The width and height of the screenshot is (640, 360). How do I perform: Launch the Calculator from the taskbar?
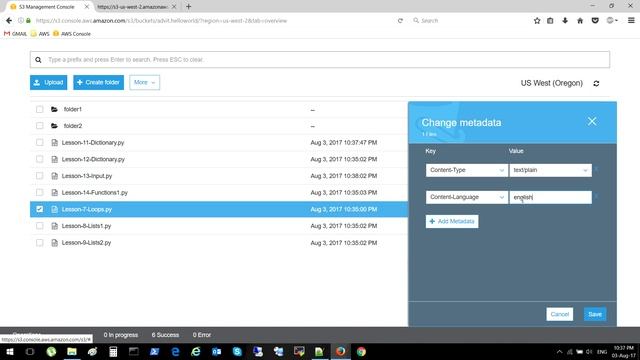(x=113, y=351)
